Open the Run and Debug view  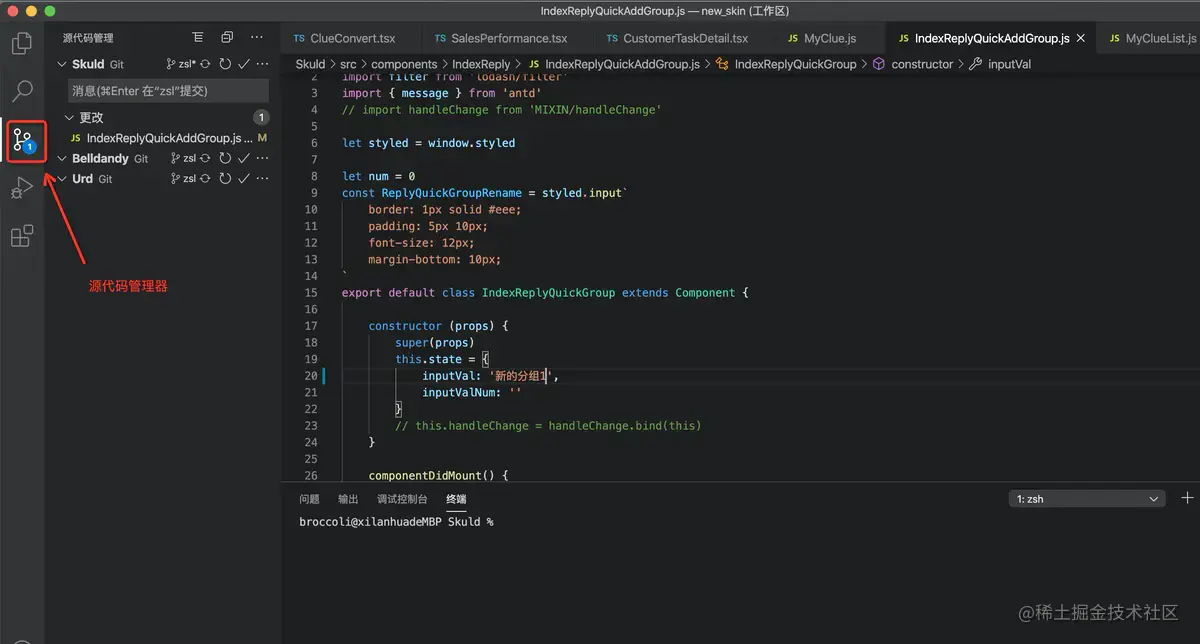21,188
